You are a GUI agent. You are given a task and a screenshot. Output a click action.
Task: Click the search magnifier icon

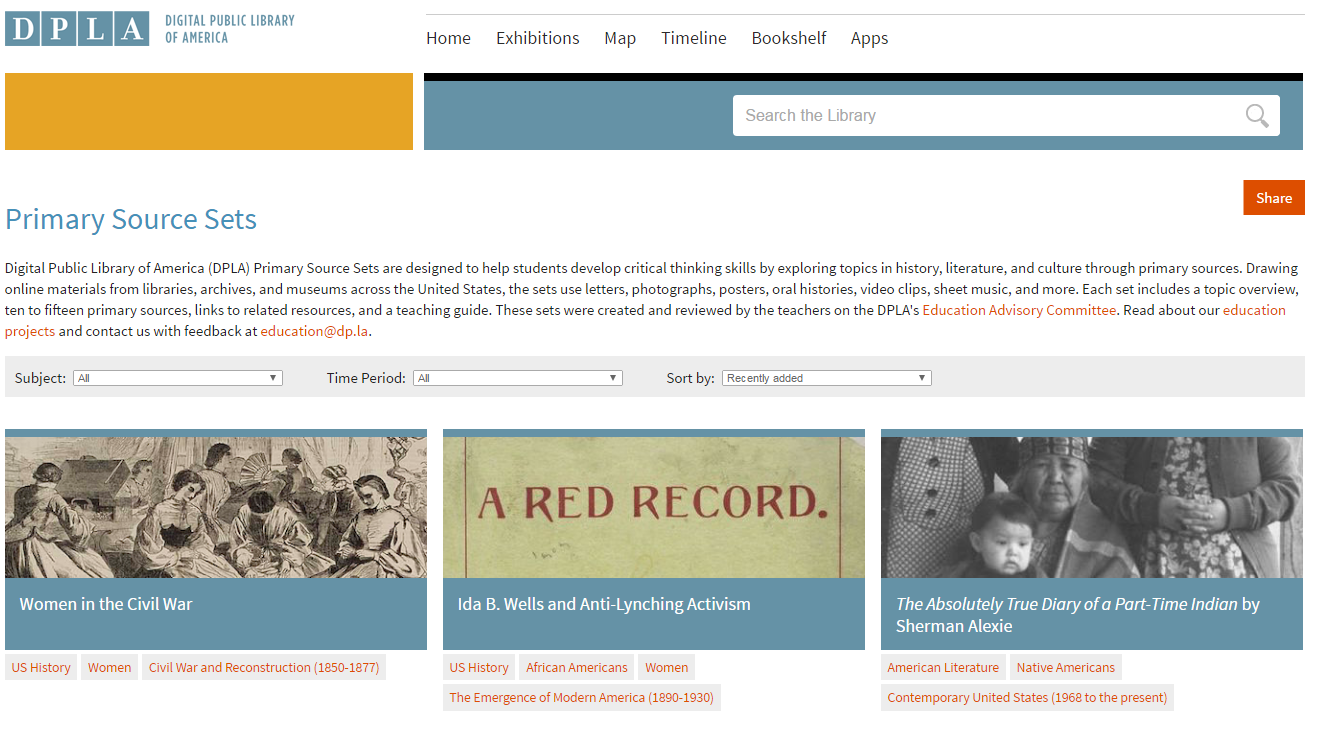coord(1257,116)
